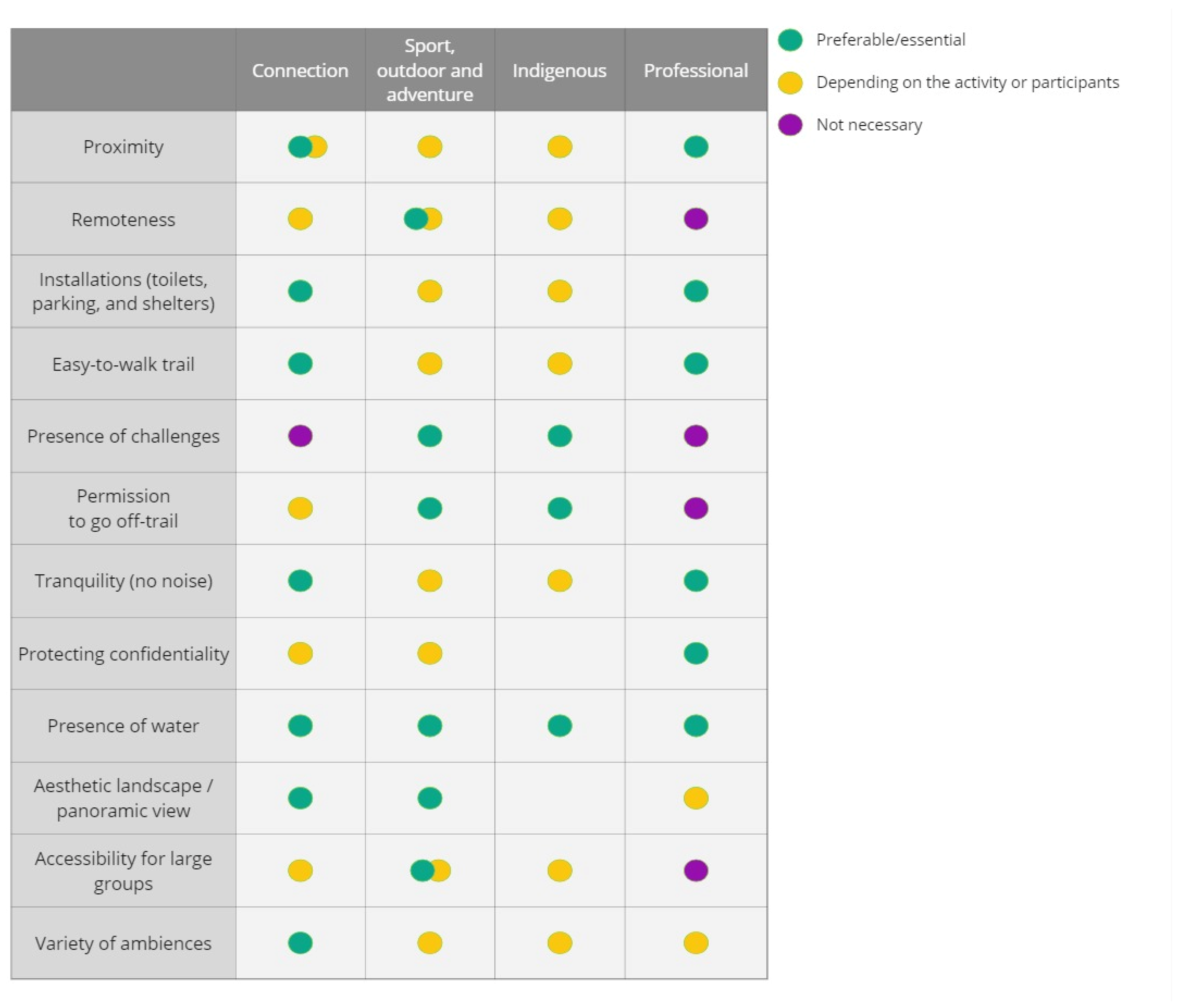Click the yellow legend dot for activity-dependent

790,83
